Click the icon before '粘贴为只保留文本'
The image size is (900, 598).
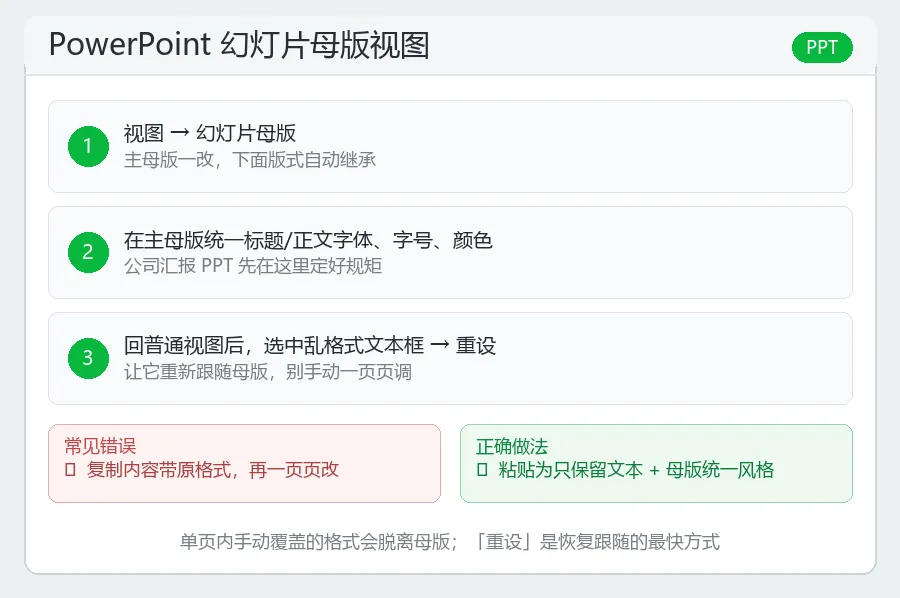click(483, 470)
